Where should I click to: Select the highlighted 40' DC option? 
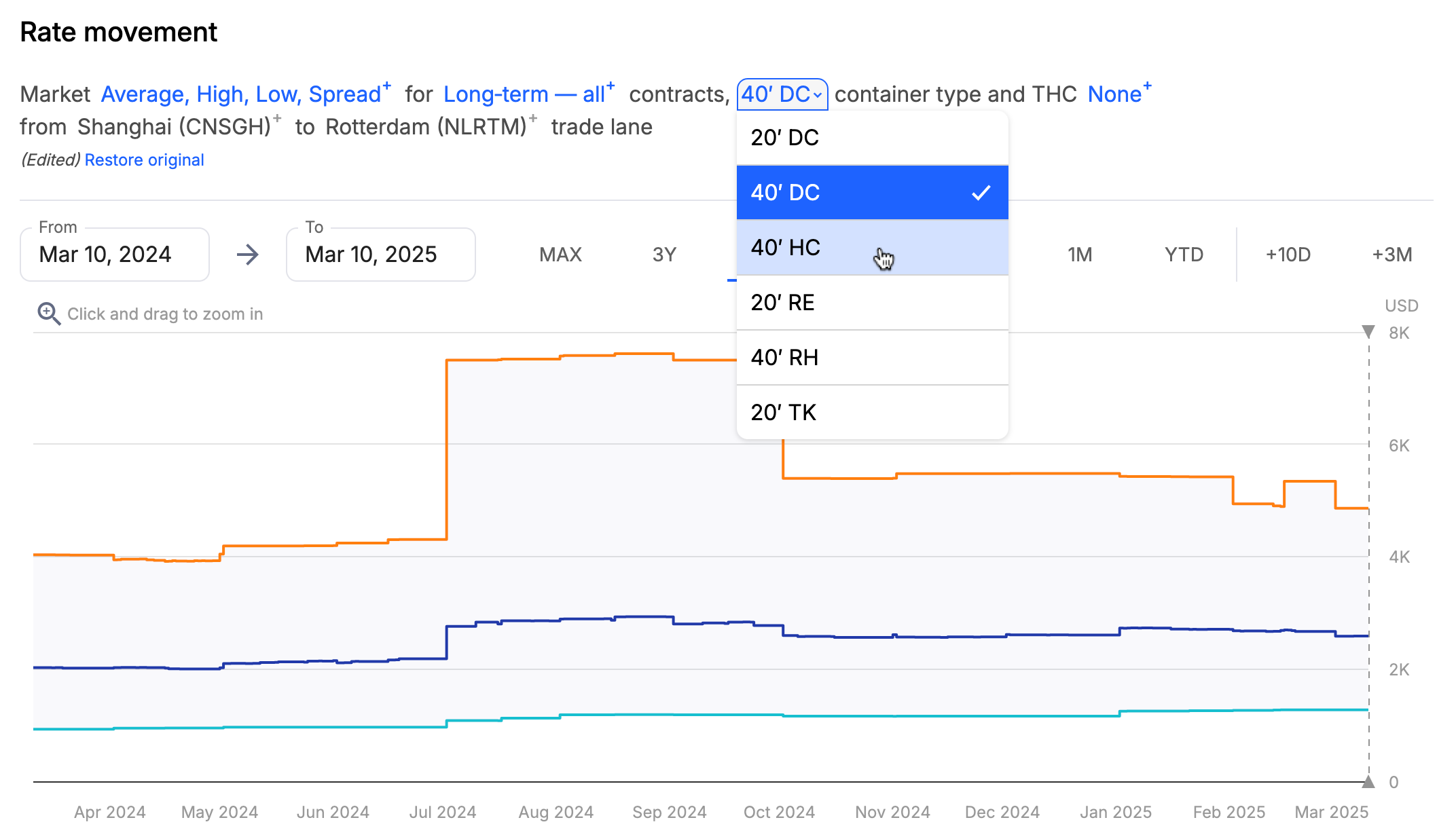pyautogui.click(x=873, y=193)
